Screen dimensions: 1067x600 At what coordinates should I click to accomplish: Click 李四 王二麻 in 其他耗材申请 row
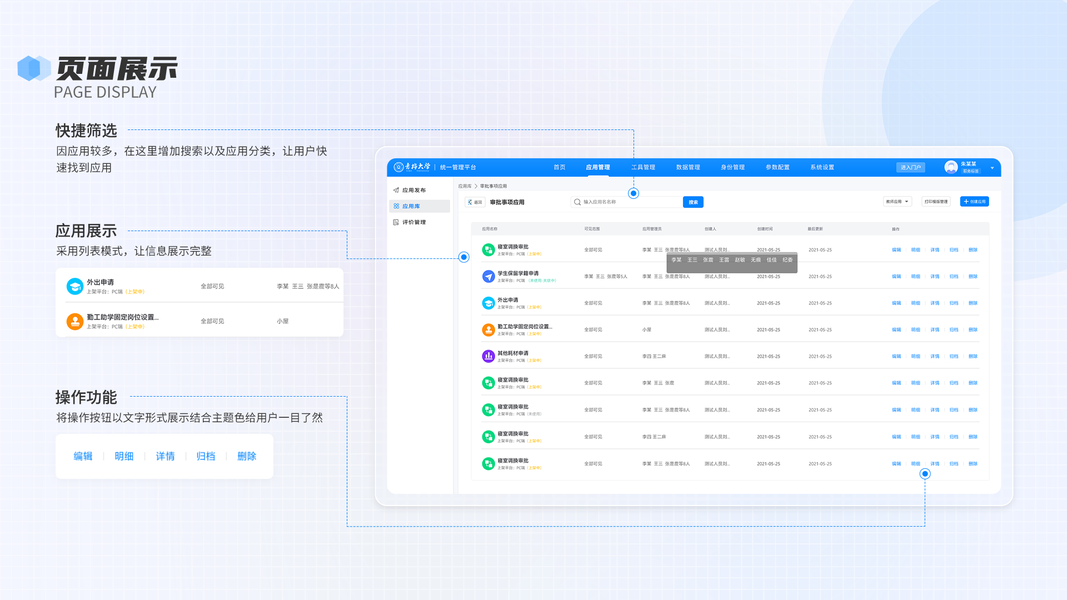pos(654,356)
